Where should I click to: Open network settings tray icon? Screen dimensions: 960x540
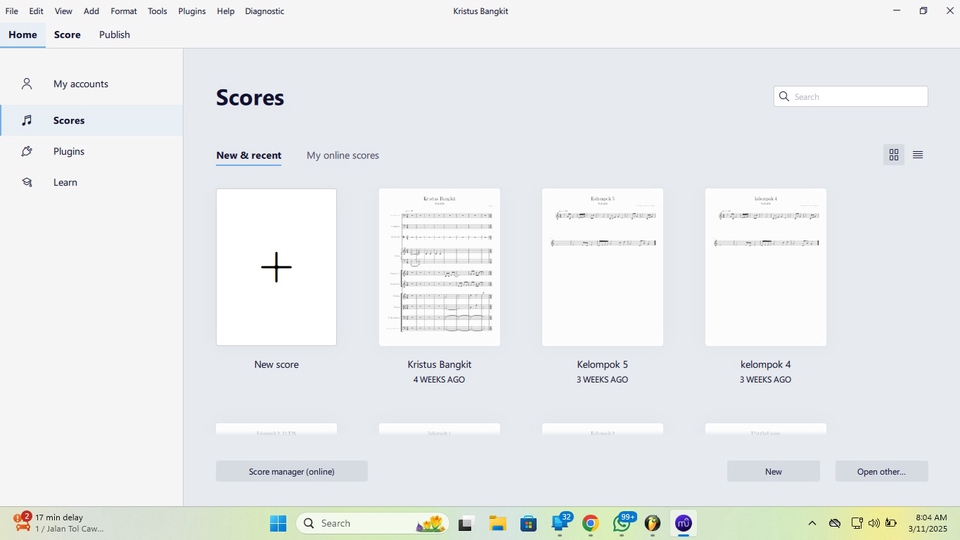point(857,523)
